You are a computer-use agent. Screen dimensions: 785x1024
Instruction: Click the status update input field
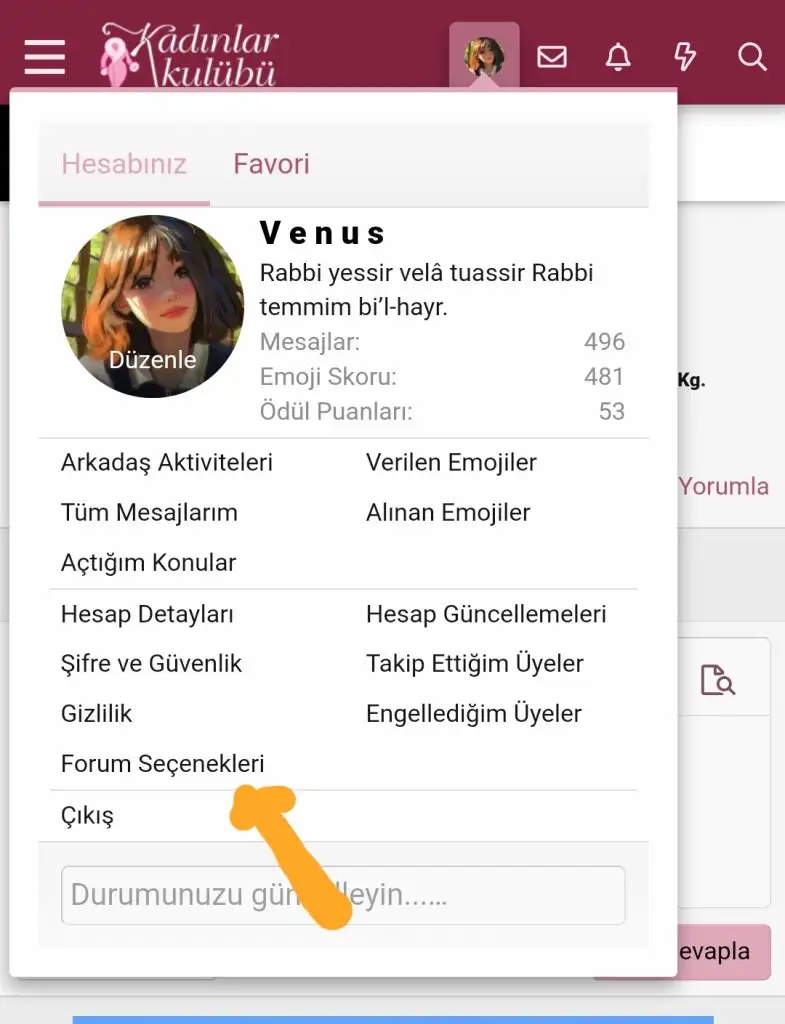coord(343,895)
